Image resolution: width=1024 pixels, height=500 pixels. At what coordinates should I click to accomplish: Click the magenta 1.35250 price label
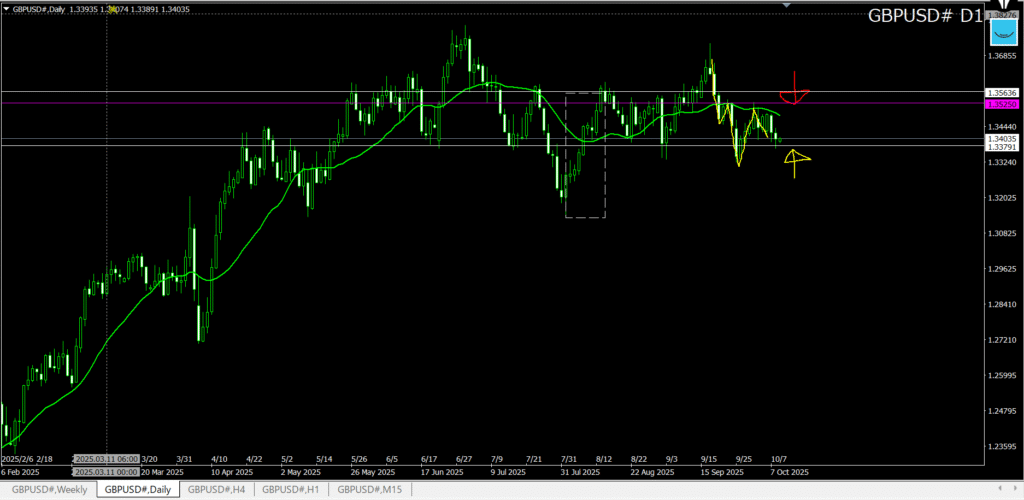tap(1002, 103)
